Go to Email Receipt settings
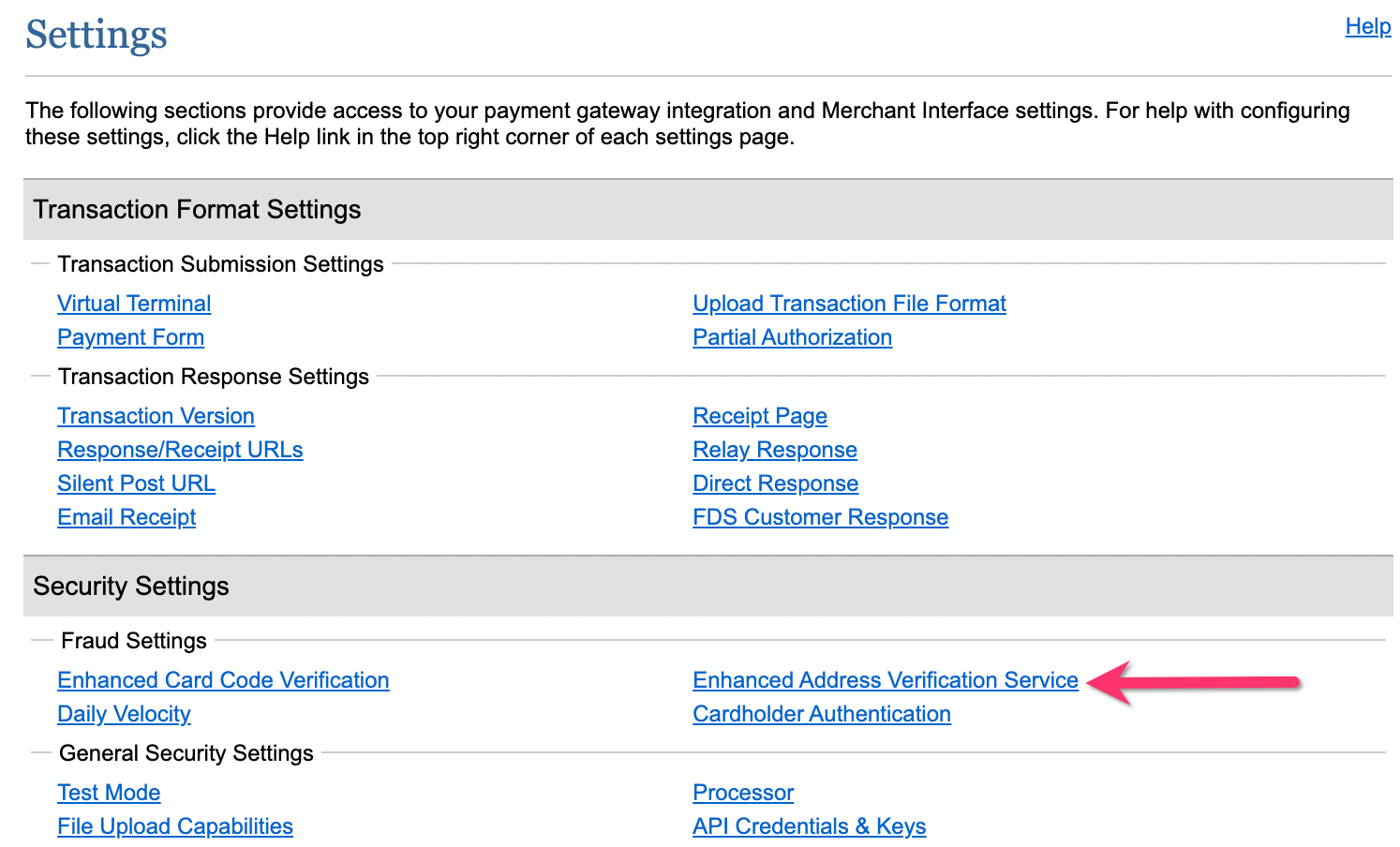The width and height of the screenshot is (1400, 847). point(127,517)
